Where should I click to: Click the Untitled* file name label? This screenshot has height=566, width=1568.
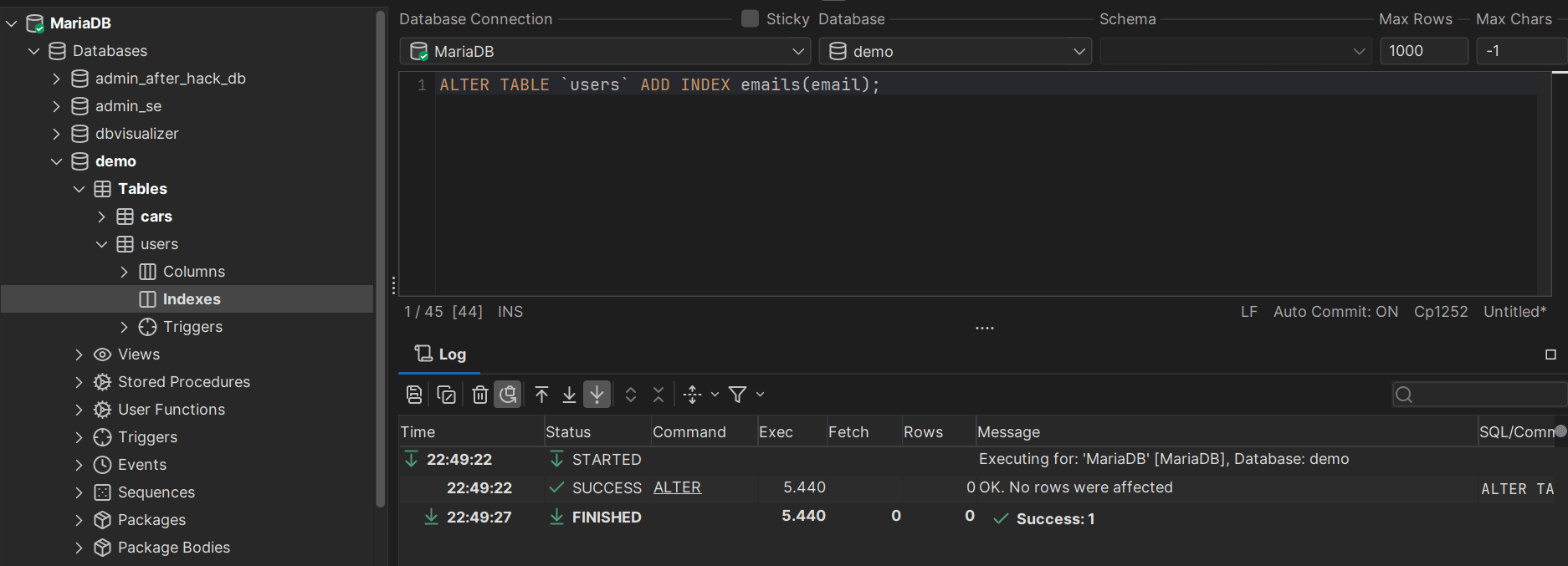click(1515, 312)
